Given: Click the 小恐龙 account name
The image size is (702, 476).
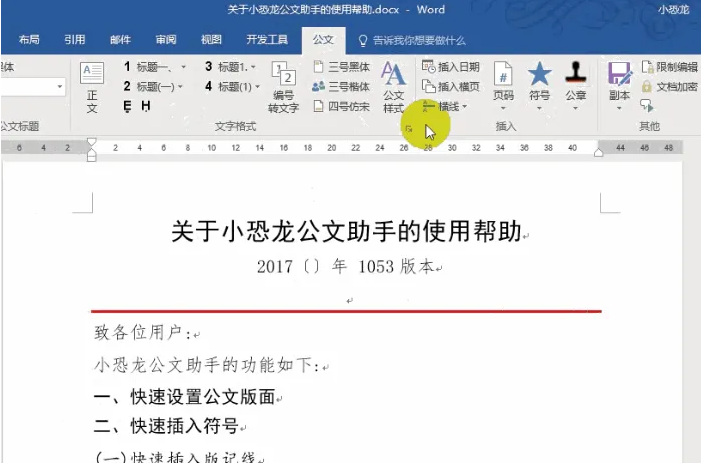Looking at the screenshot, I should pyautogui.click(x=673, y=10).
